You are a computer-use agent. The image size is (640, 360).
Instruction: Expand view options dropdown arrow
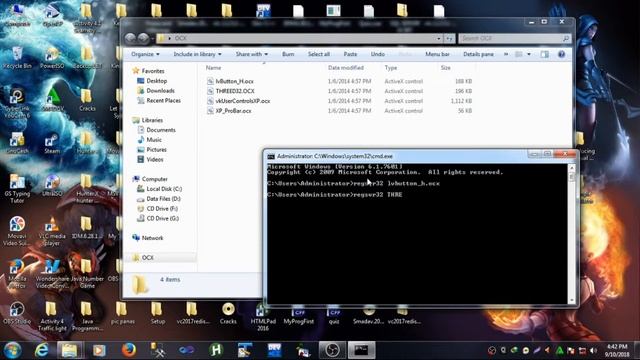(529, 54)
